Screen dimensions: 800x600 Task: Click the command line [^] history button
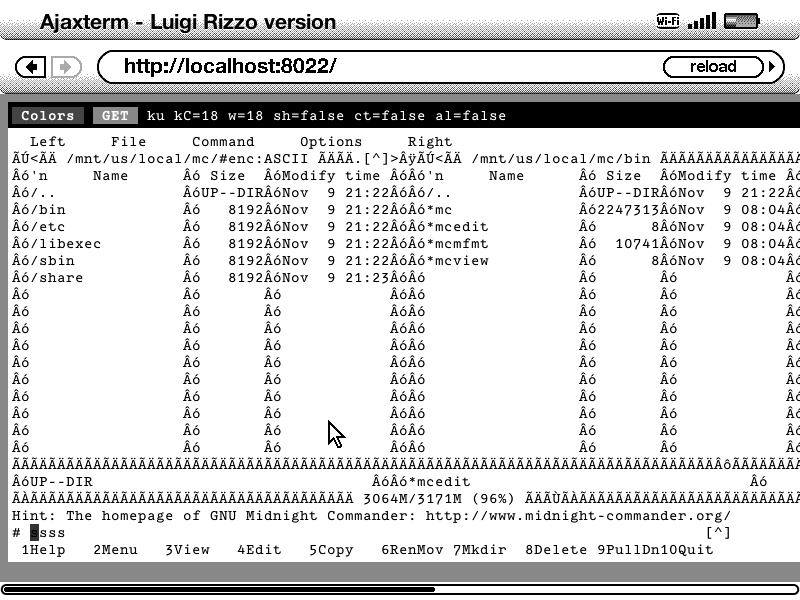[718, 533]
